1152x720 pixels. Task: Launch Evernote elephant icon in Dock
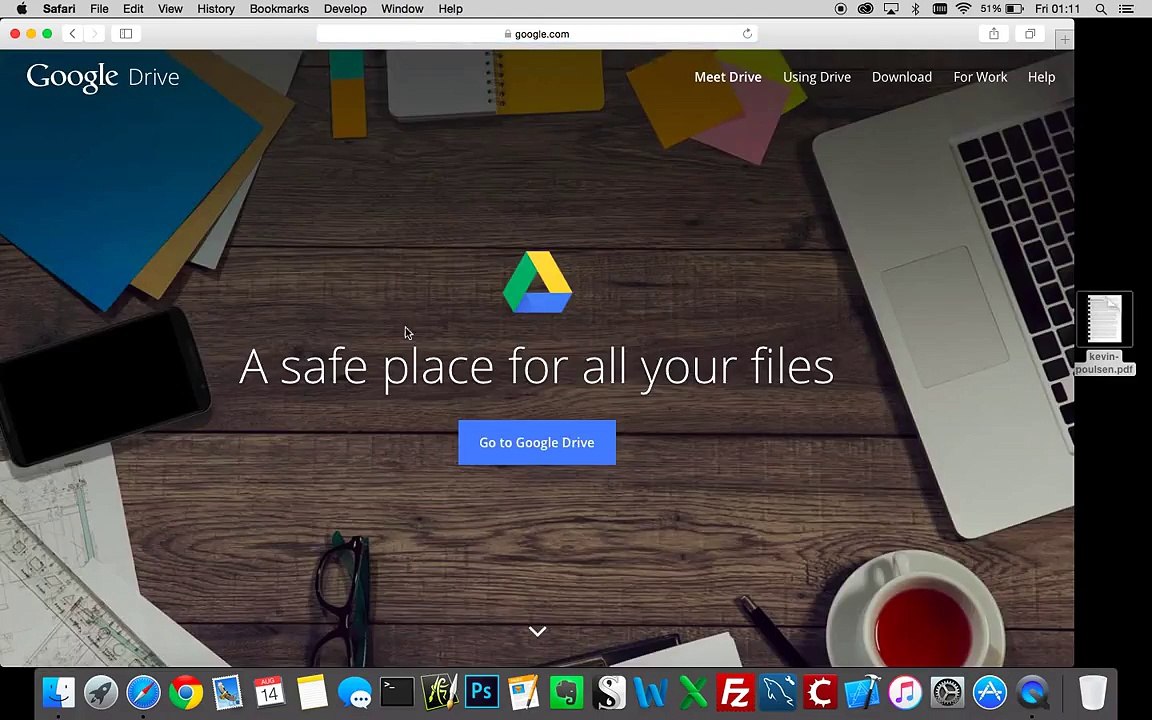566,692
